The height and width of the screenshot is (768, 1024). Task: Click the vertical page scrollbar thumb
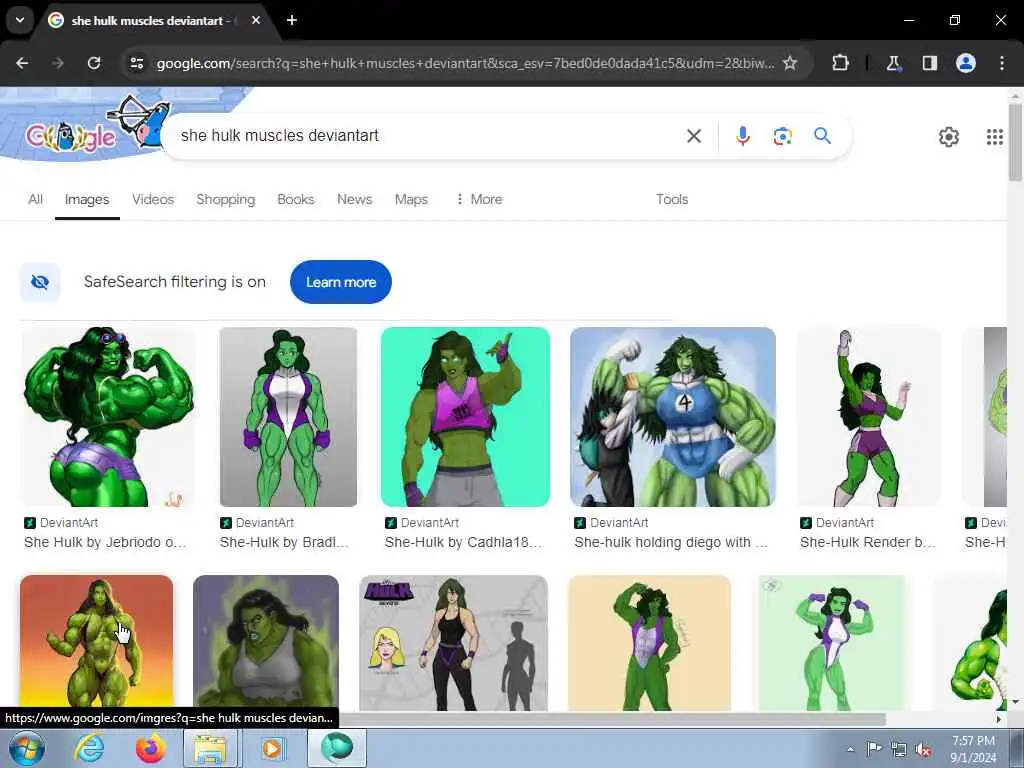[x=1015, y=140]
